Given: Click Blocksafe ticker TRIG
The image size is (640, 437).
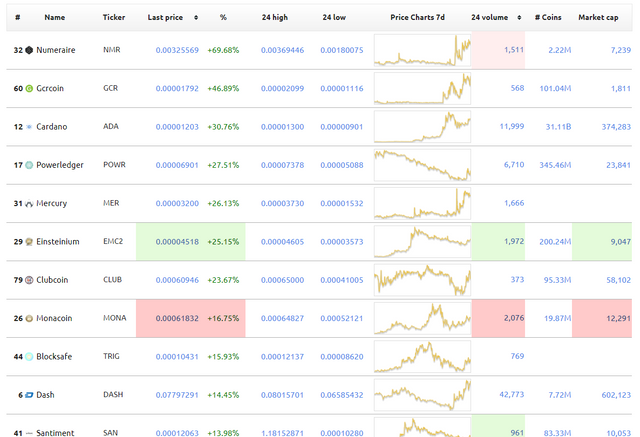Looking at the screenshot, I should [111, 356].
